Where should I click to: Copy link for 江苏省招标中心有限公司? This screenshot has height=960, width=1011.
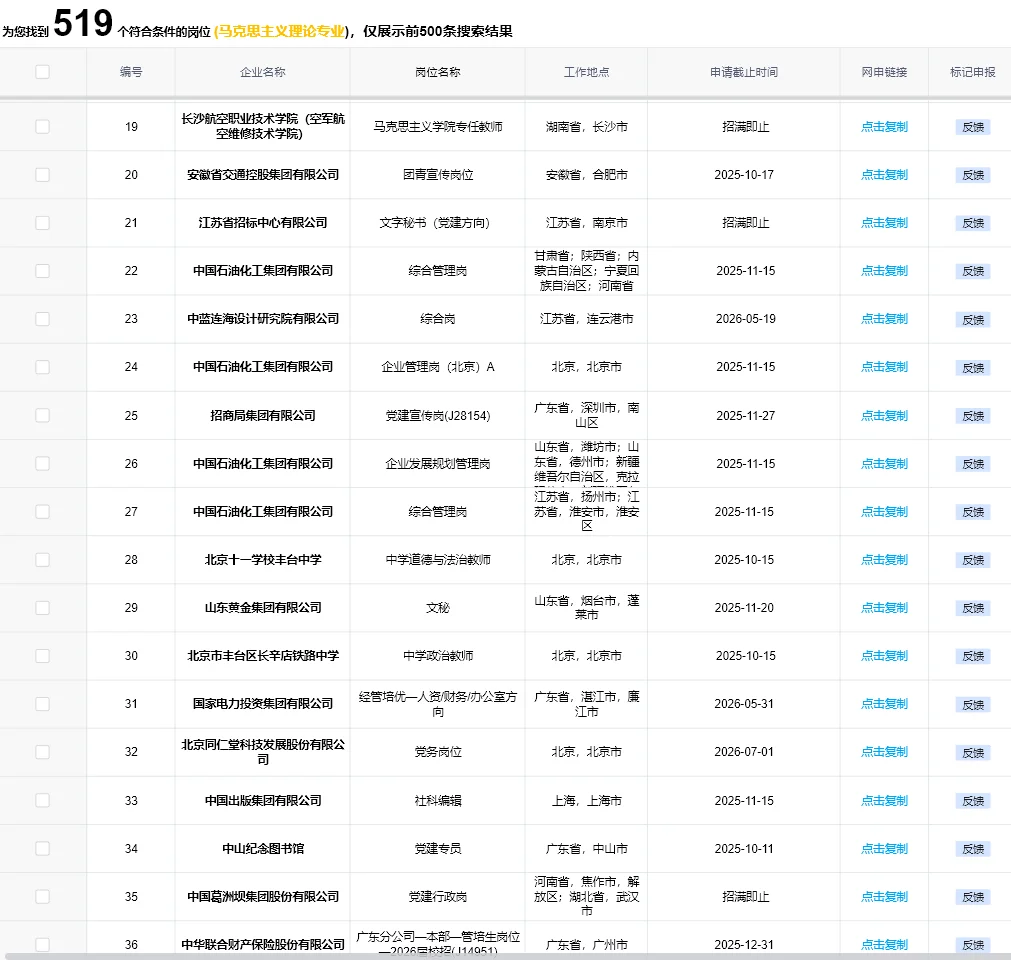884,222
